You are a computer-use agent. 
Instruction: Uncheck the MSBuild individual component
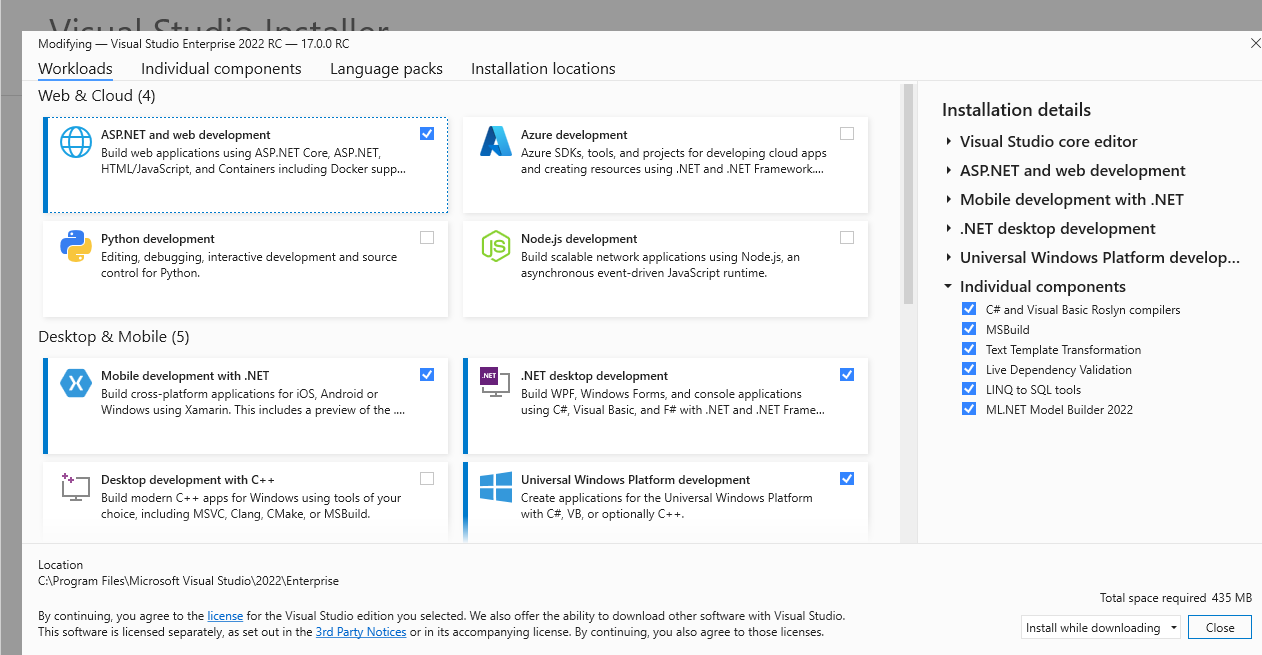pos(968,329)
